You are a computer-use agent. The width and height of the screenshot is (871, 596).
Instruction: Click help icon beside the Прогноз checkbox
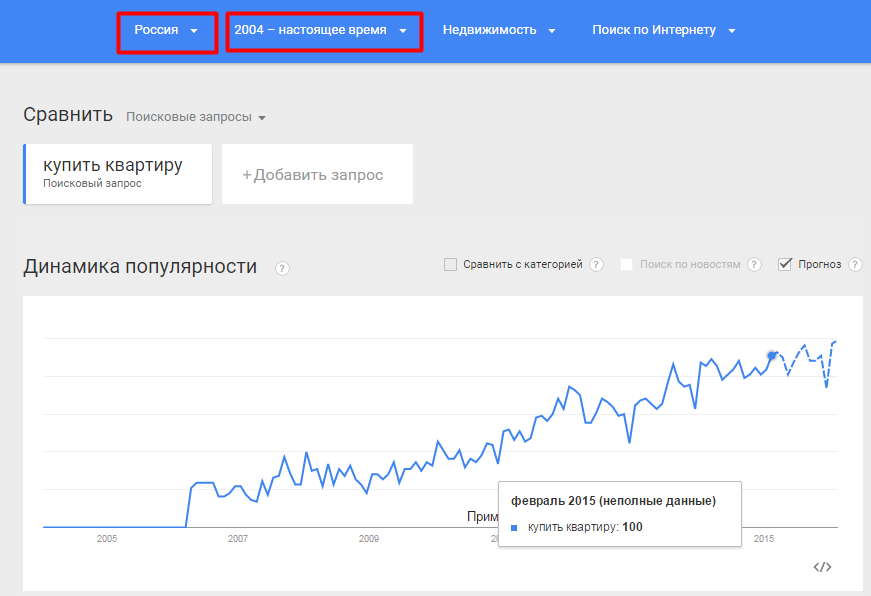(x=855, y=264)
